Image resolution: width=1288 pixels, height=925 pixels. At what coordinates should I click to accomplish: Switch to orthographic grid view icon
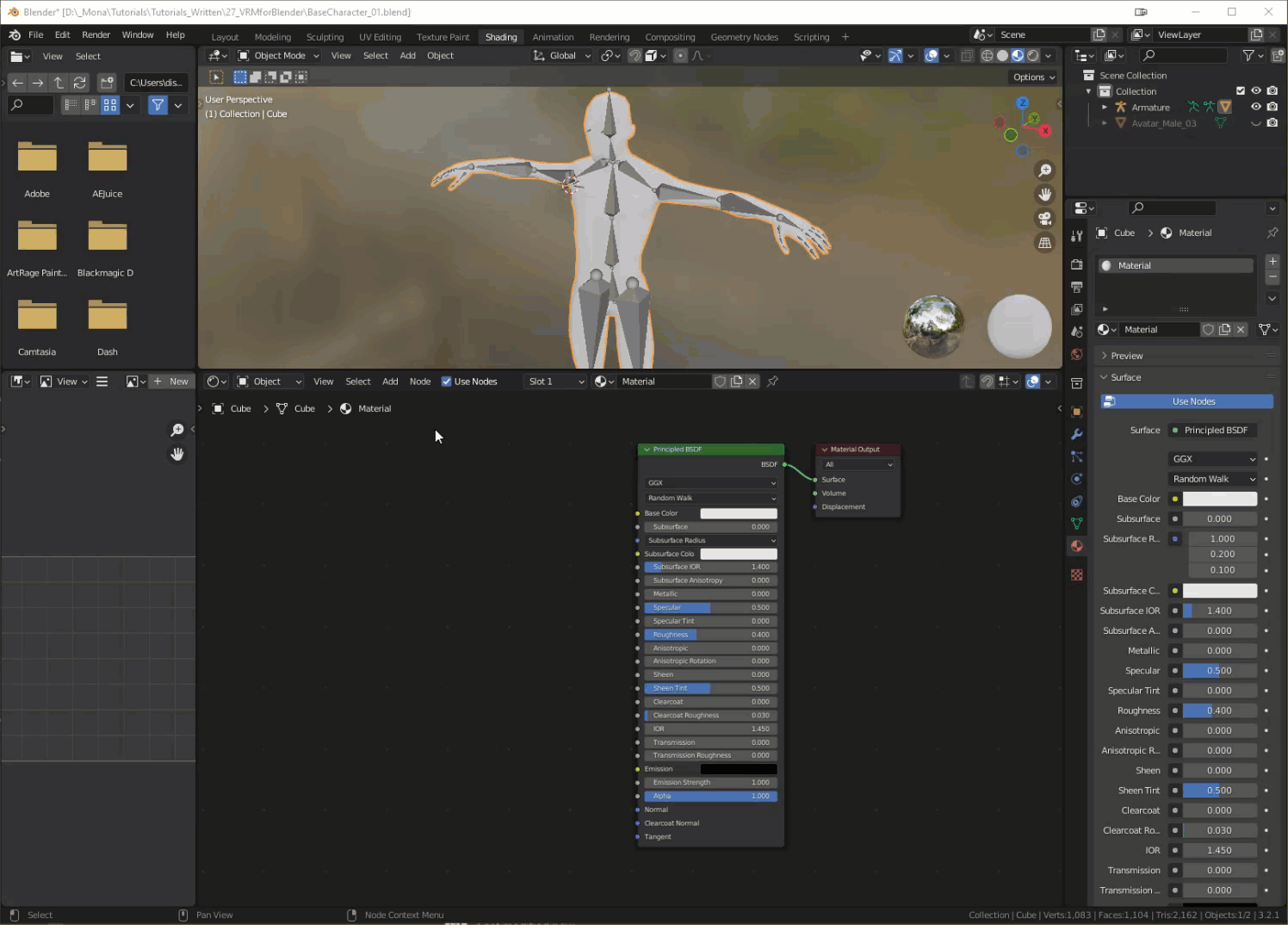pos(1044,243)
